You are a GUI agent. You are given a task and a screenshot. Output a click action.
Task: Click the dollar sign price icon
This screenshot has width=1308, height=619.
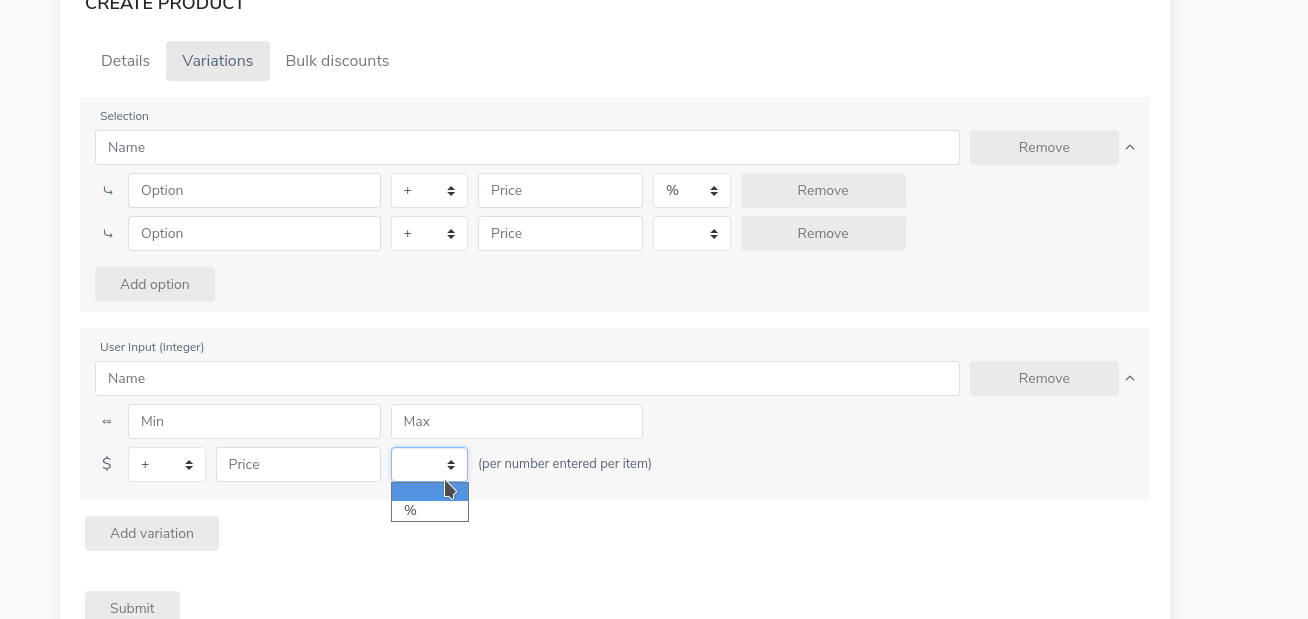(107, 464)
